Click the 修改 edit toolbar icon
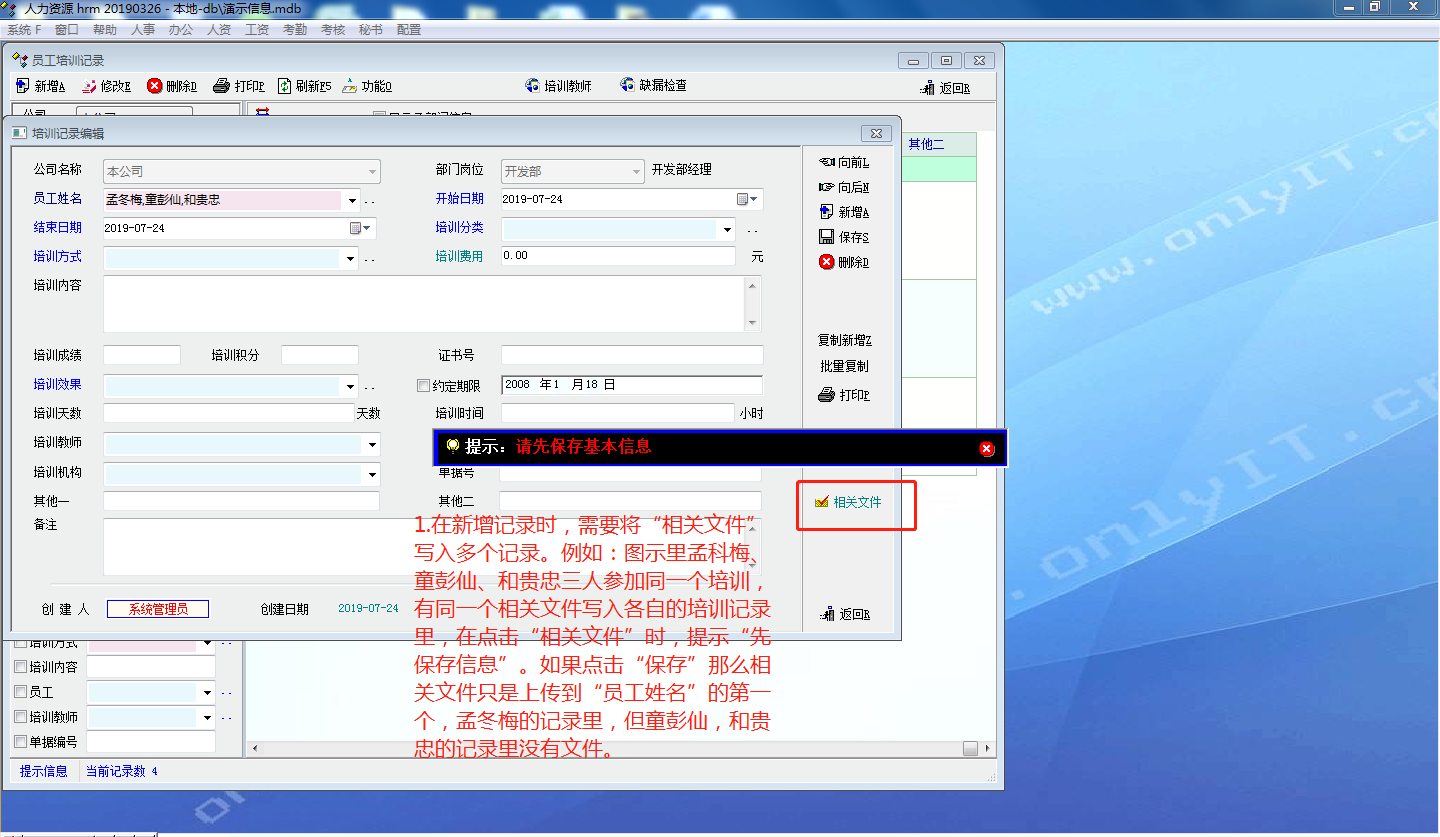 (89, 86)
